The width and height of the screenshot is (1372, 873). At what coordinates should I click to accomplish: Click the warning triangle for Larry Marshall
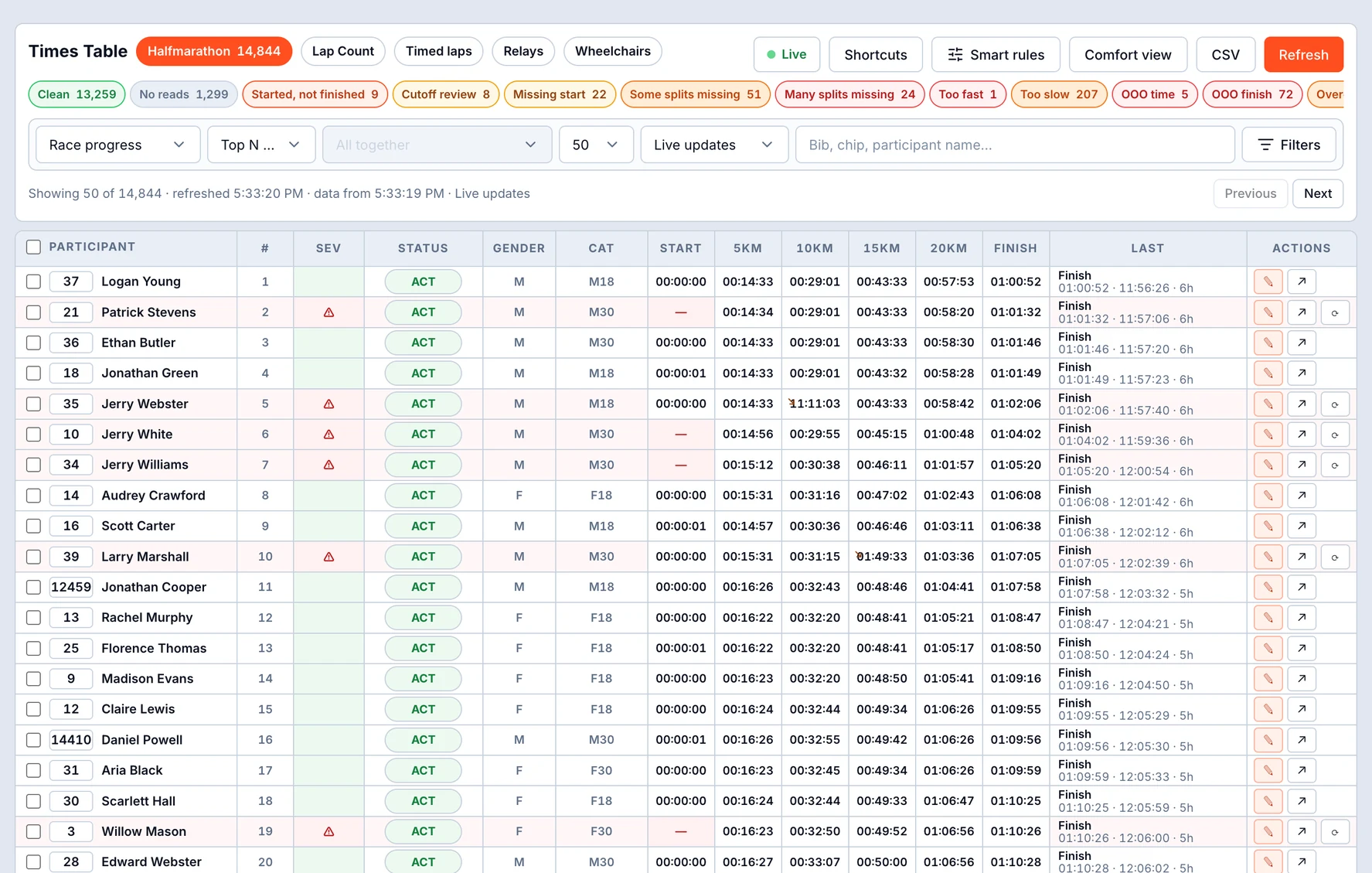tap(329, 557)
